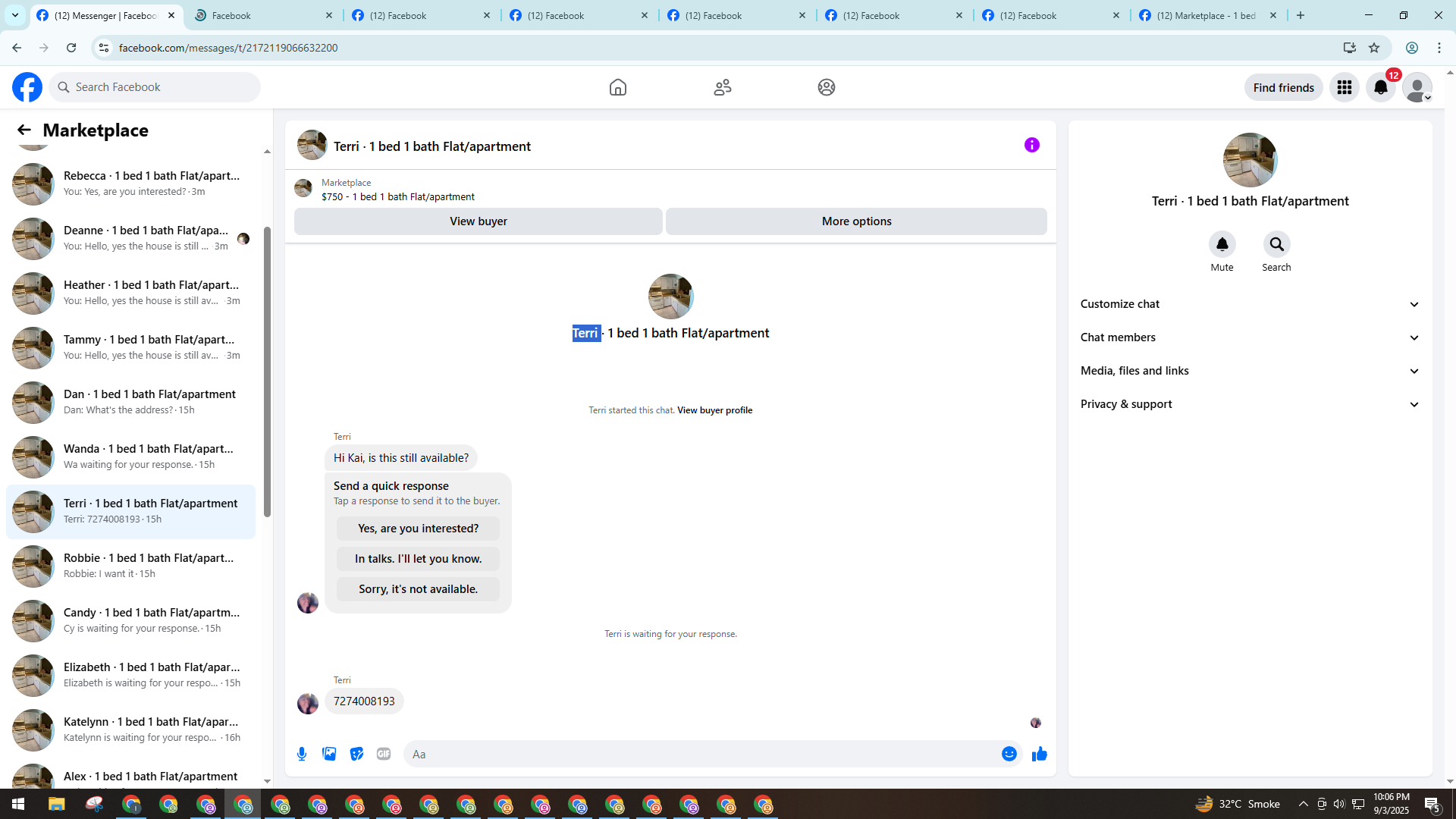
Task: Open the Windows Start menu
Action: pos(18,804)
